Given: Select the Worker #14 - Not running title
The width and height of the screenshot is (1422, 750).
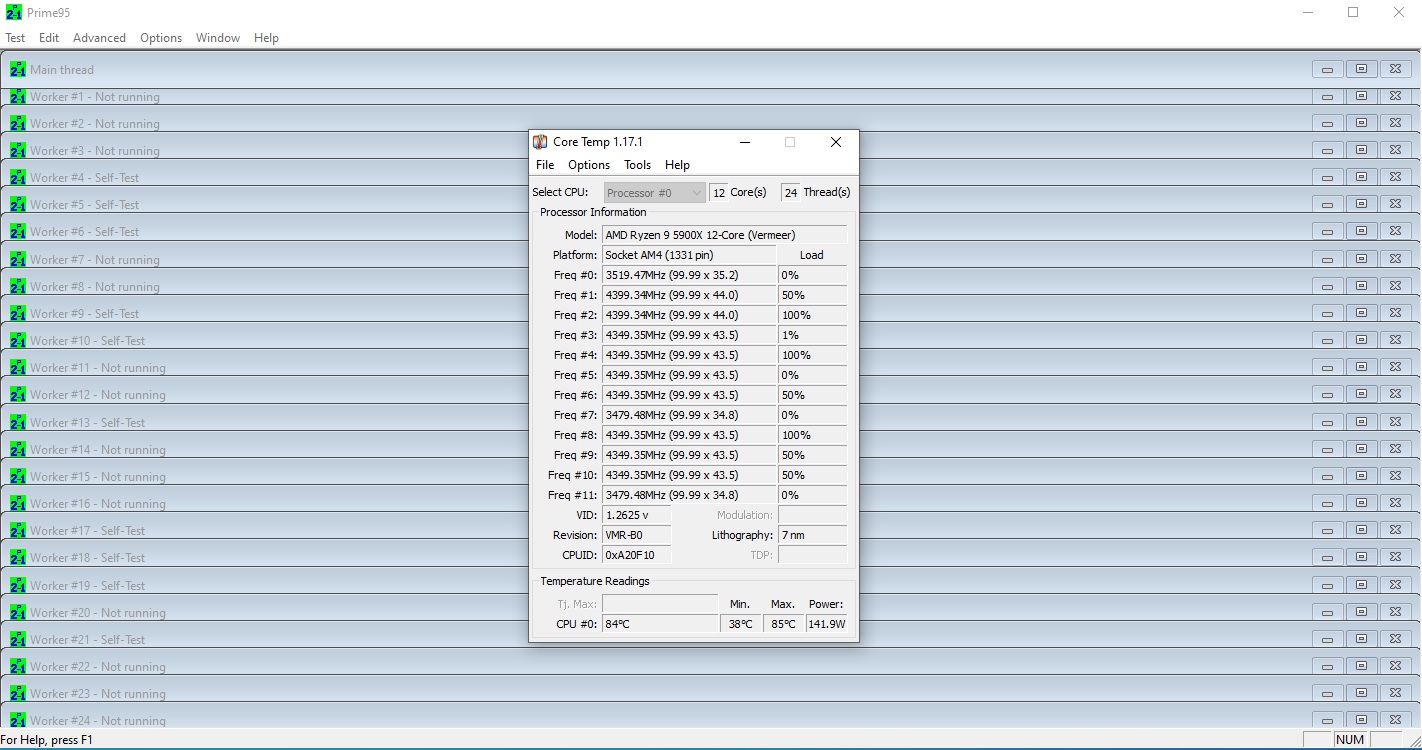Looking at the screenshot, I should pos(98,449).
